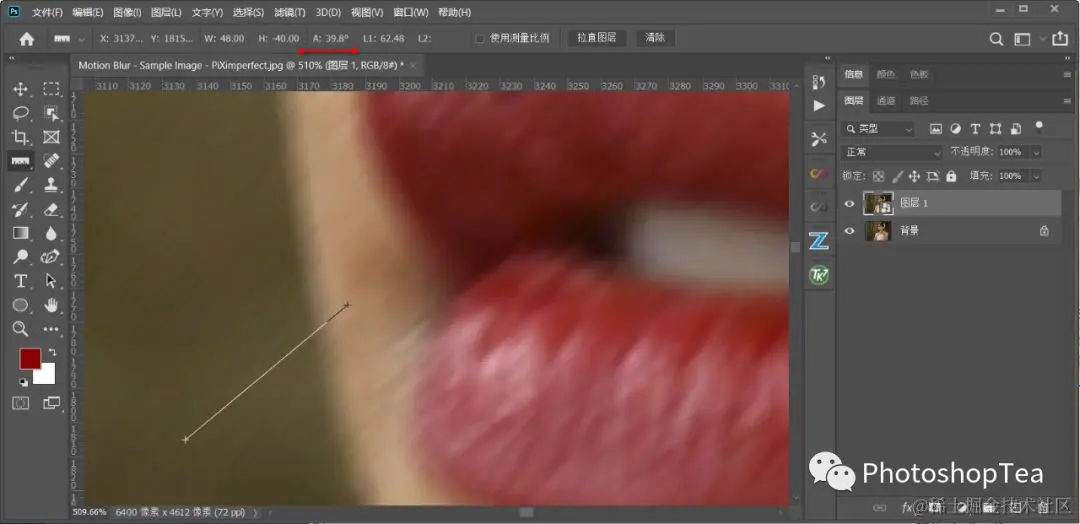Image resolution: width=1080 pixels, height=524 pixels.
Task: Open the 滤镜(T) menu
Action: (x=289, y=12)
